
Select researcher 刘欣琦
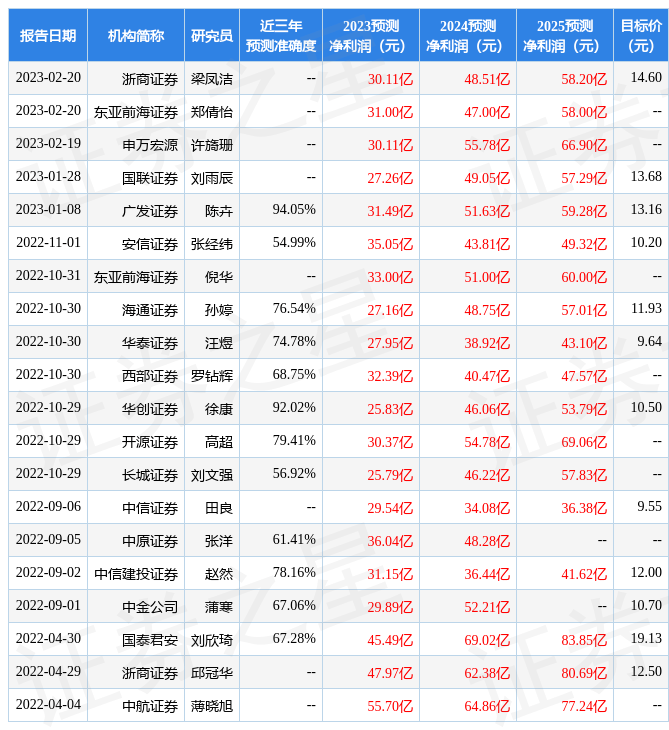click(x=212, y=640)
